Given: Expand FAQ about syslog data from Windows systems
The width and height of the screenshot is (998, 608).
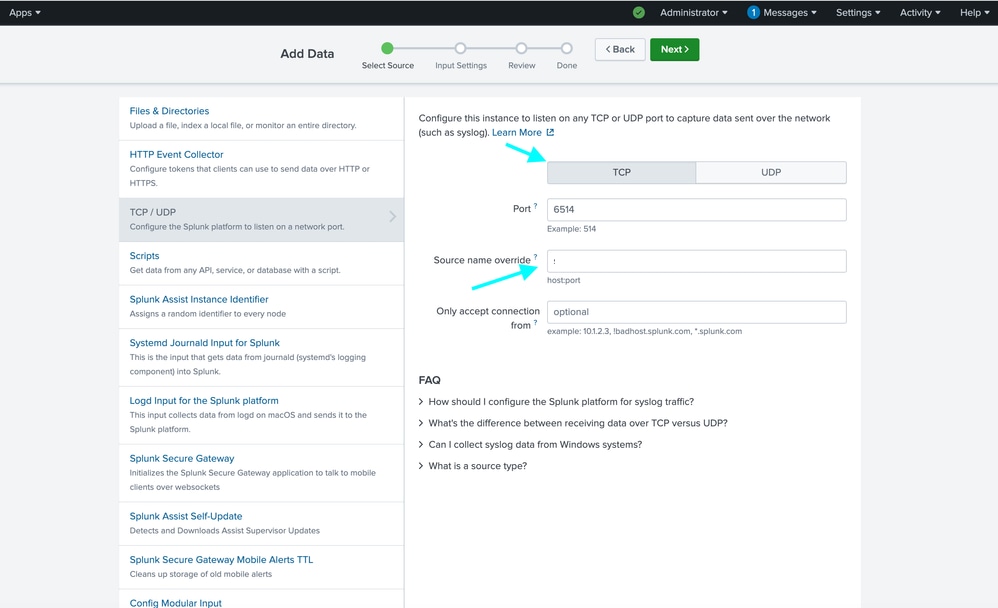Looking at the screenshot, I should pos(530,444).
